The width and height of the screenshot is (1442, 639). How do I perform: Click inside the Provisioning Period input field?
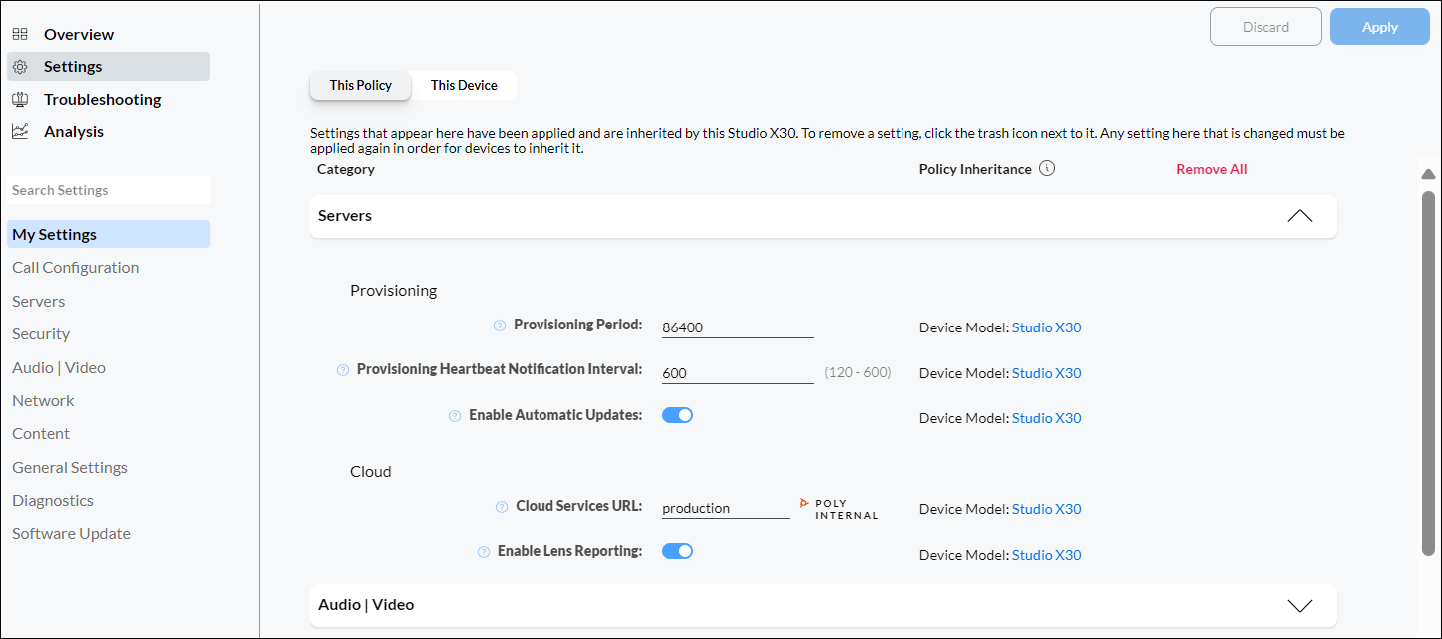[x=737, y=326]
